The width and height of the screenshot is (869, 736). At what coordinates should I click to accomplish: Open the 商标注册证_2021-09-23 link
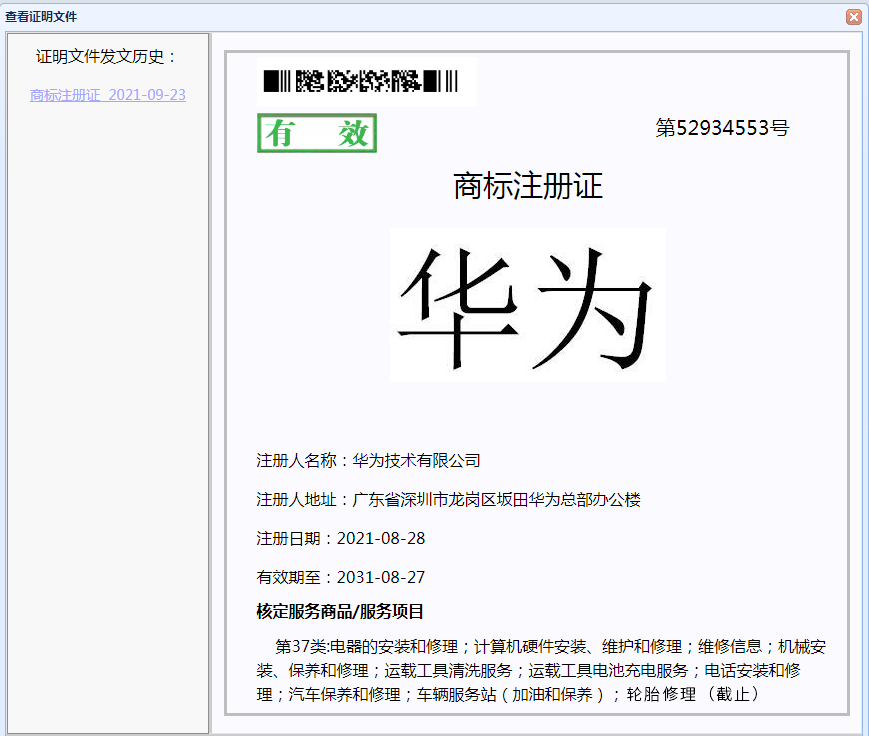pyautogui.click(x=108, y=95)
